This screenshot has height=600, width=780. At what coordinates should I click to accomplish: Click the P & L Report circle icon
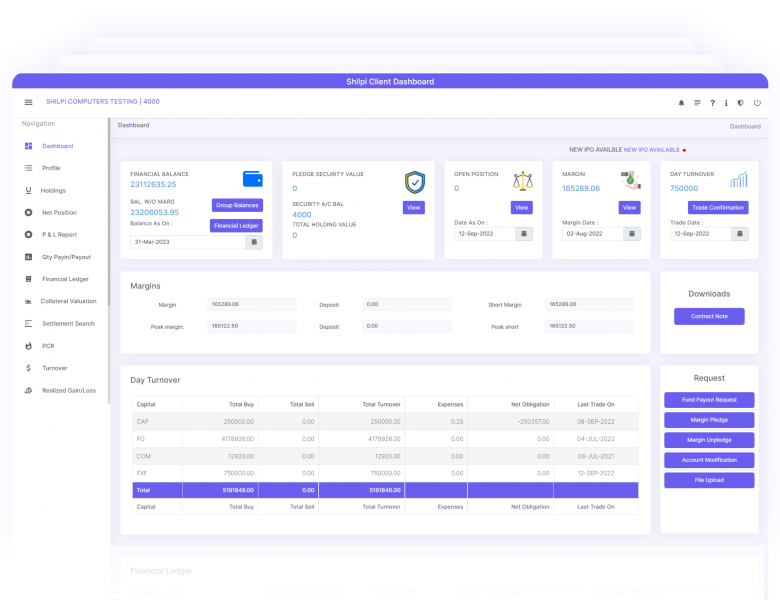(28, 234)
